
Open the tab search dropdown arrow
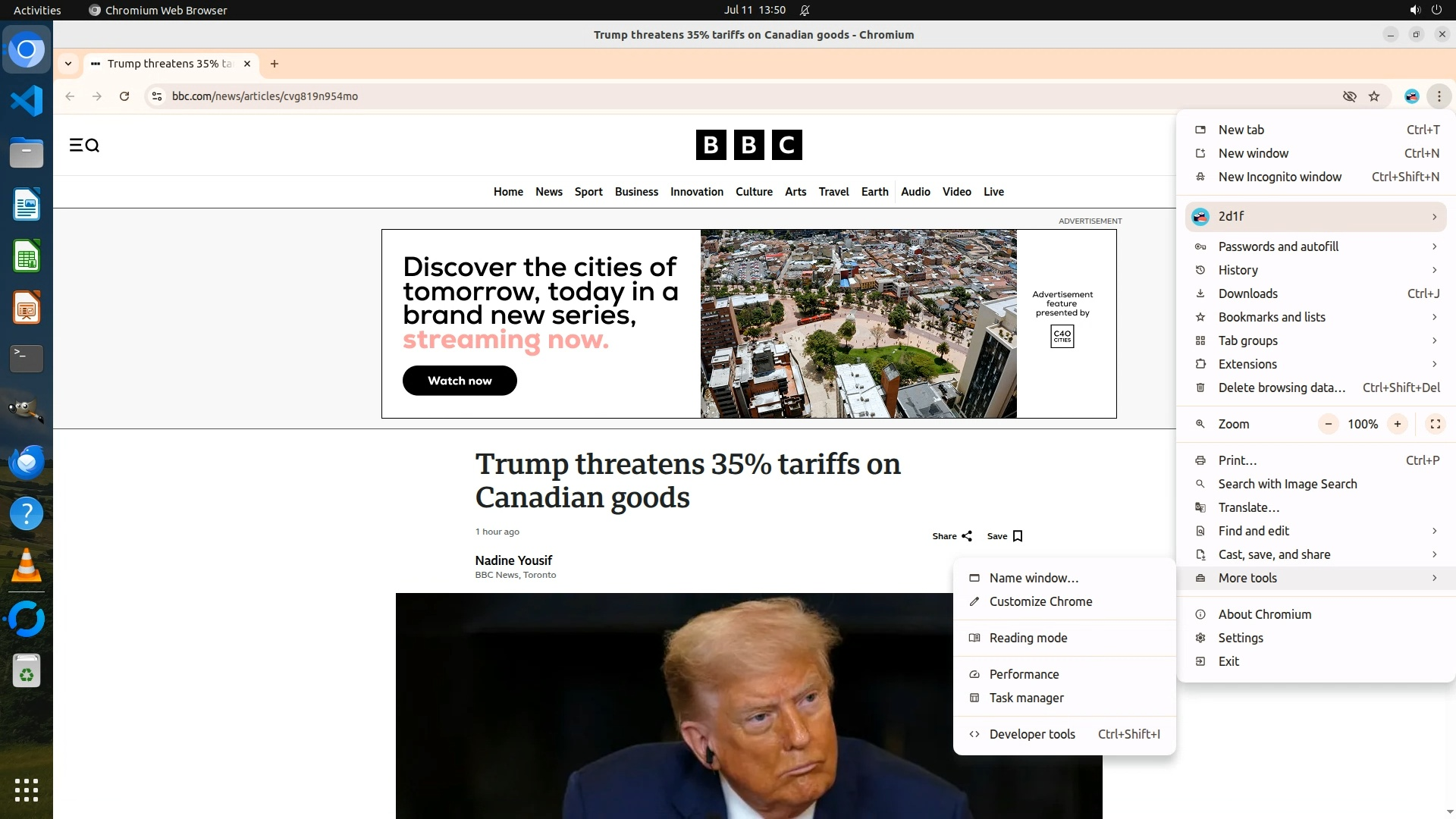[68, 64]
